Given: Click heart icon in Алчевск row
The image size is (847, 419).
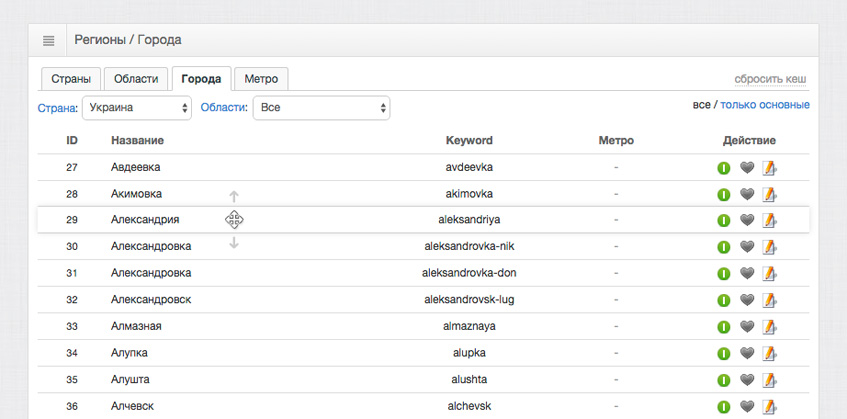Looking at the screenshot, I should coord(747,407).
